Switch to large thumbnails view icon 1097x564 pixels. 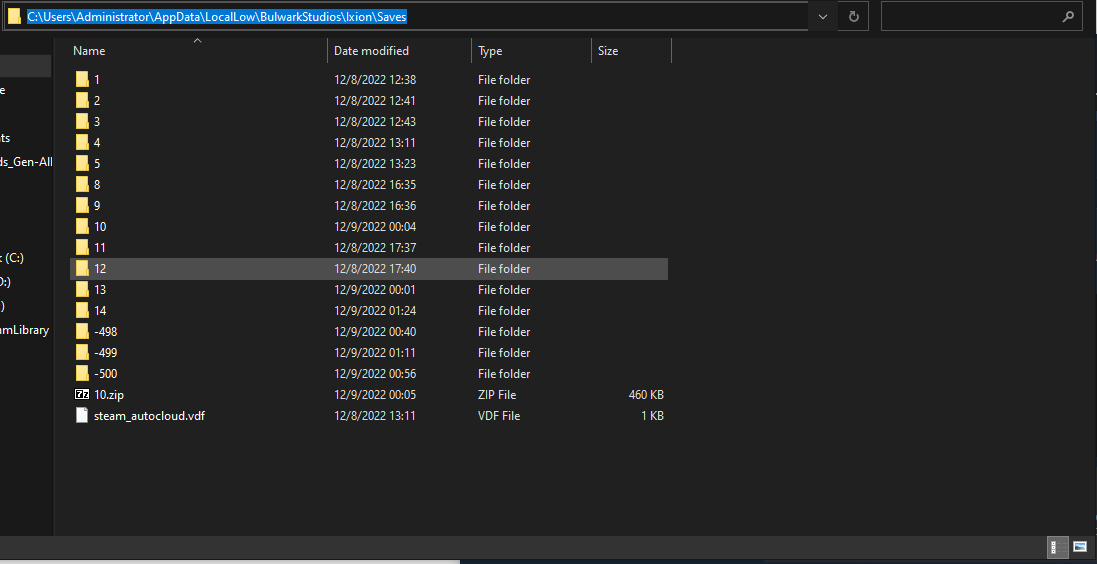[1080, 547]
